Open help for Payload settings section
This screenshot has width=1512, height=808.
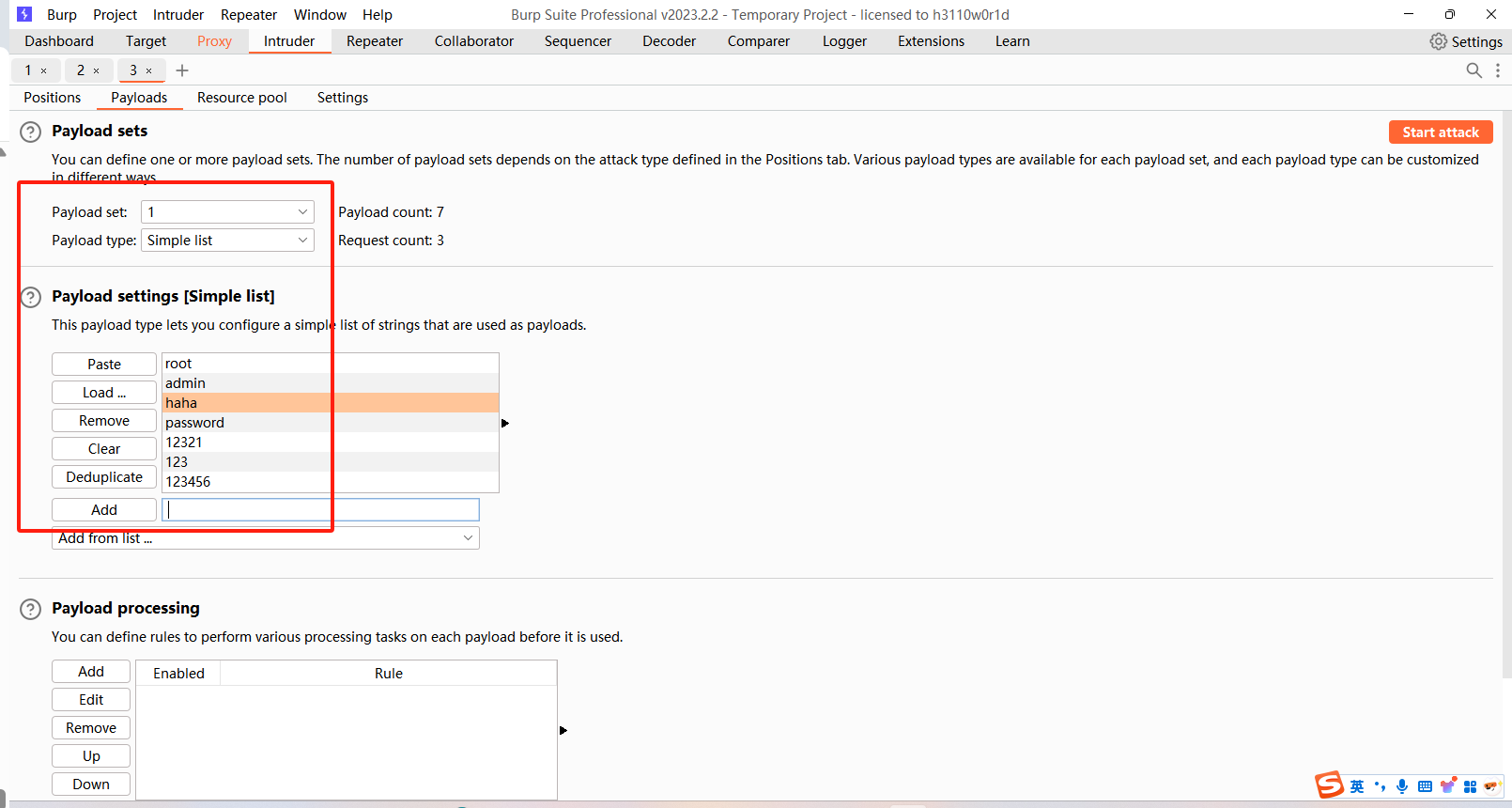(x=31, y=297)
